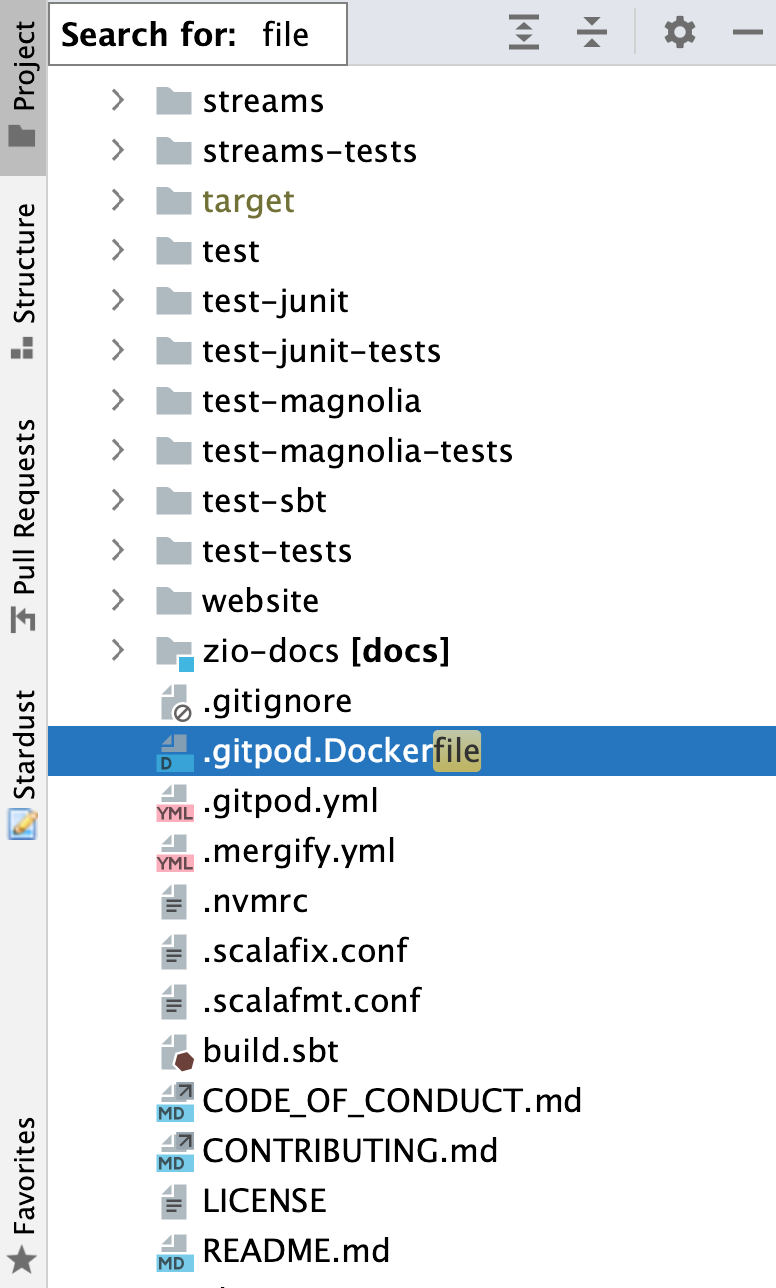Click the Search for speed-search field
776x1288 pixels.
point(197,36)
